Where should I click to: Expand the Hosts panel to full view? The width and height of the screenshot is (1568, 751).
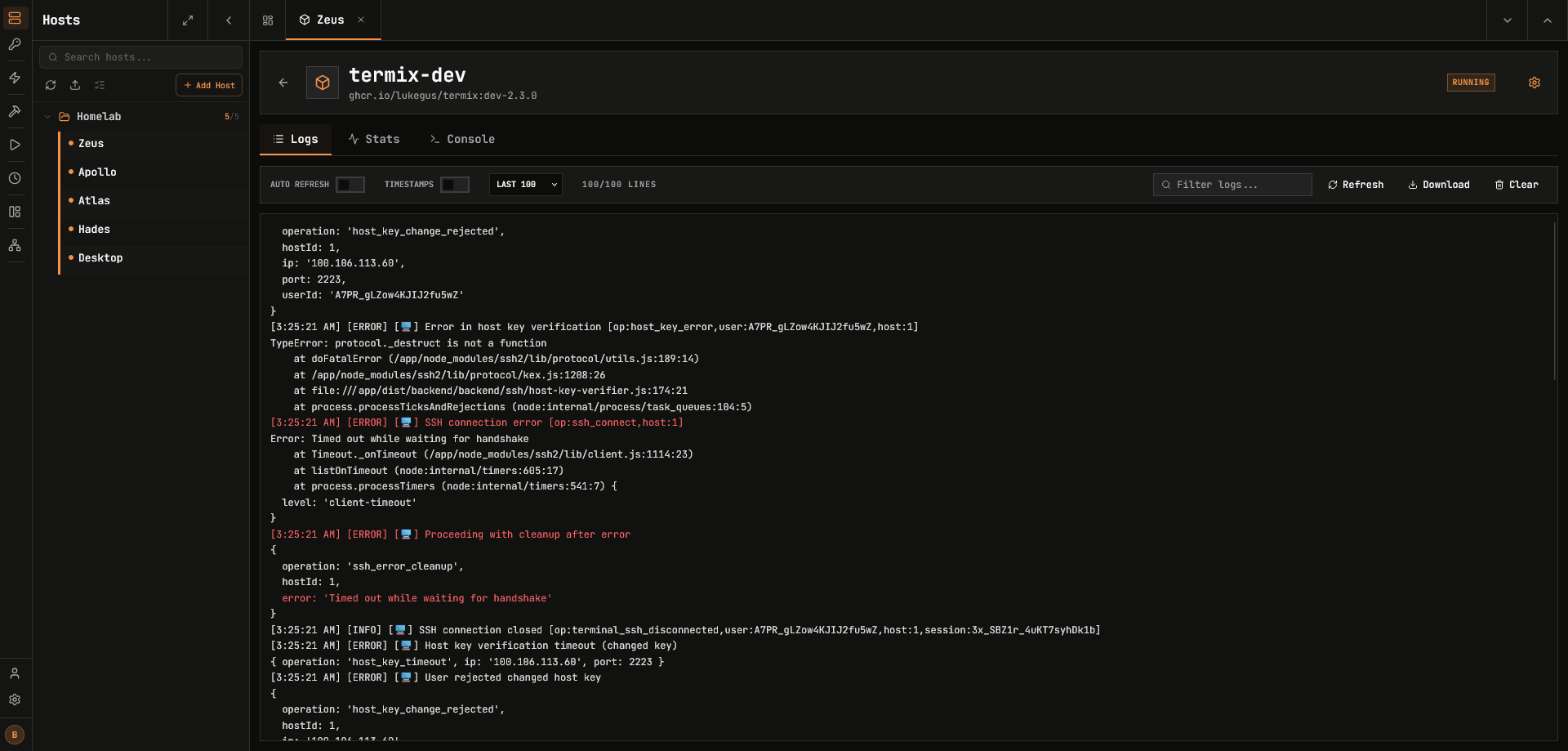188,20
